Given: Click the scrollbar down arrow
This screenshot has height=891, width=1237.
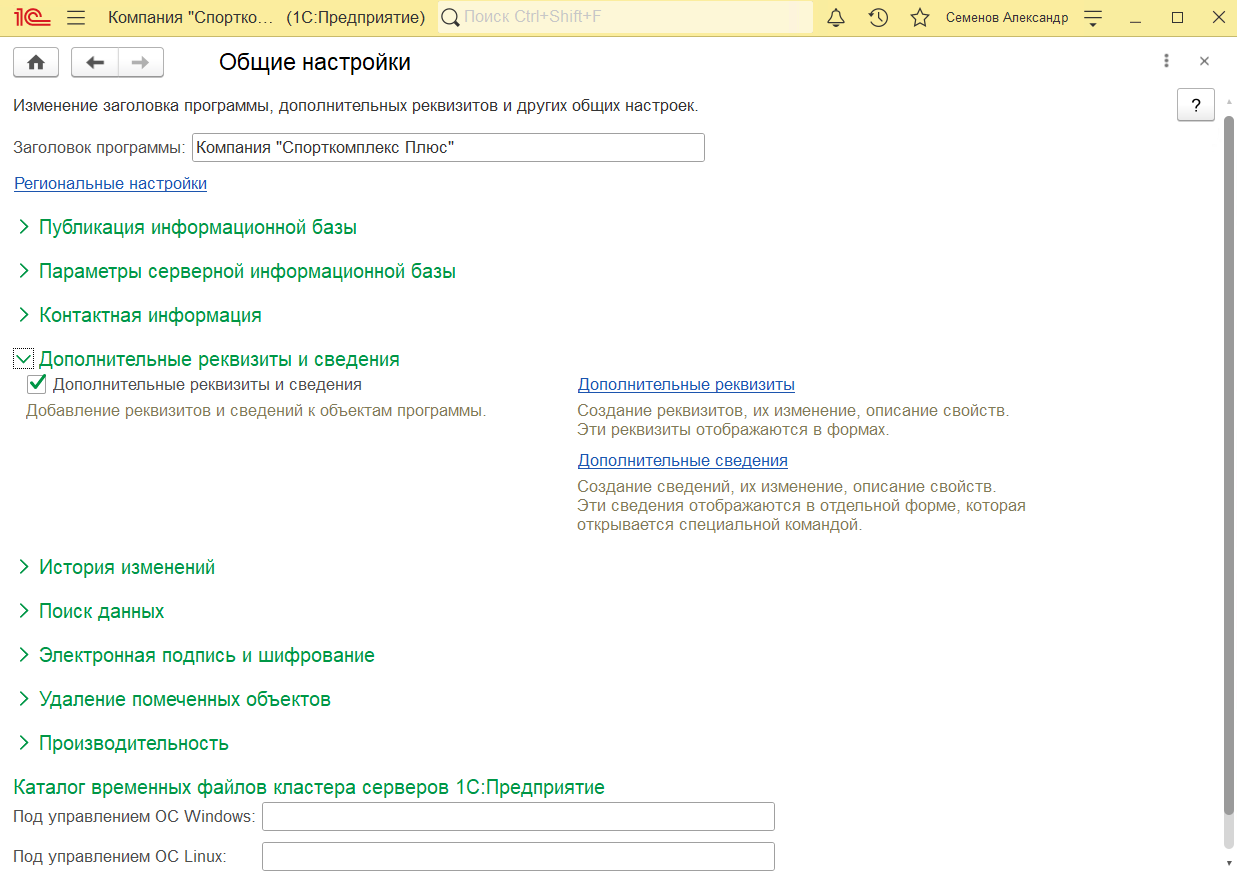Looking at the screenshot, I should 1229,862.
